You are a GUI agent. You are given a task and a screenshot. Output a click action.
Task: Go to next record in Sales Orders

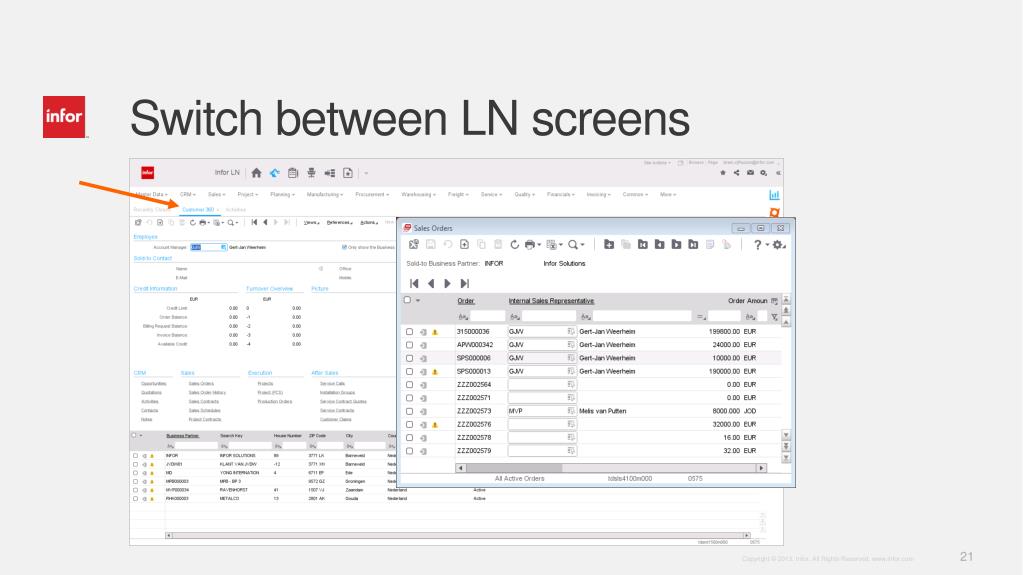pyautogui.click(x=448, y=283)
